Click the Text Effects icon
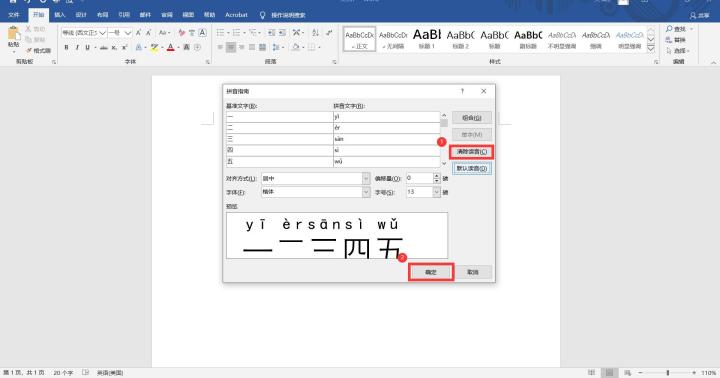Image resolution: width=720 pixels, height=378 pixels. (x=139, y=47)
